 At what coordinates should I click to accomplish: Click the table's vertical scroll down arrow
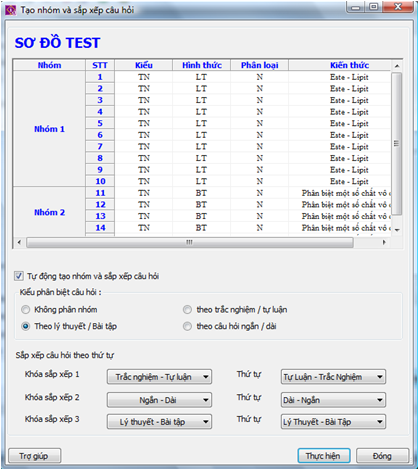pyautogui.click(x=397, y=230)
